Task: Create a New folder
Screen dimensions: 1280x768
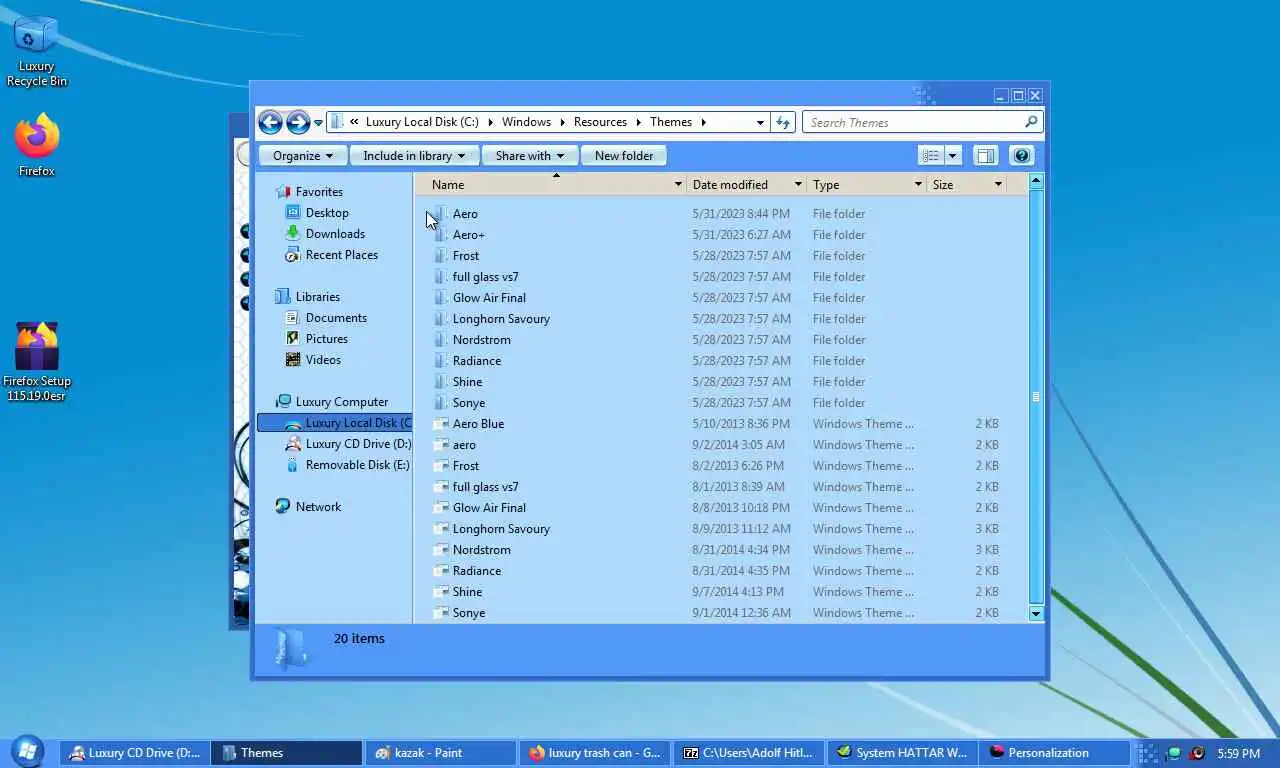Action: coord(624,156)
